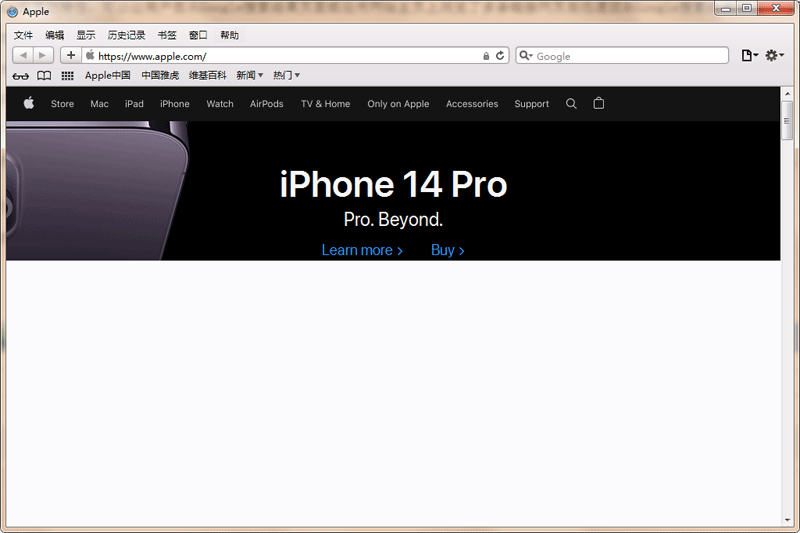Viewport: 800px width, 533px height.
Task: Open Top Sites grid icon
Action: (x=67, y=75)
